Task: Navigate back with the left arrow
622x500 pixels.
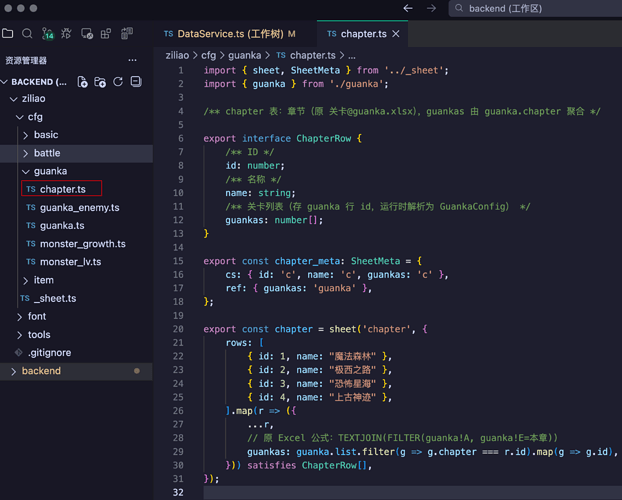Action: tap(408, 8)
